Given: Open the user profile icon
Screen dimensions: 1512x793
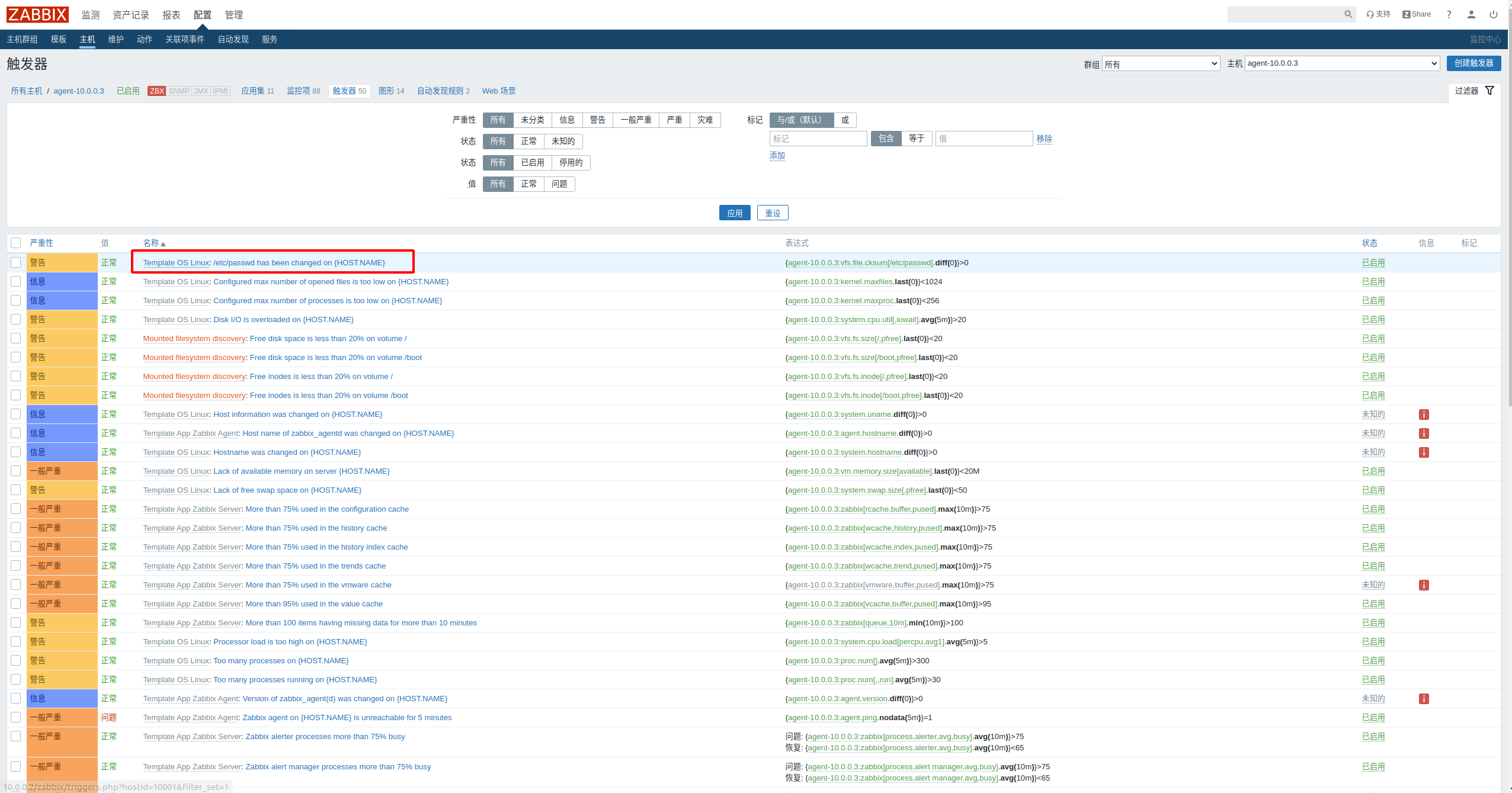Looking at the screenshot, I should click(x=1471, y=14).
